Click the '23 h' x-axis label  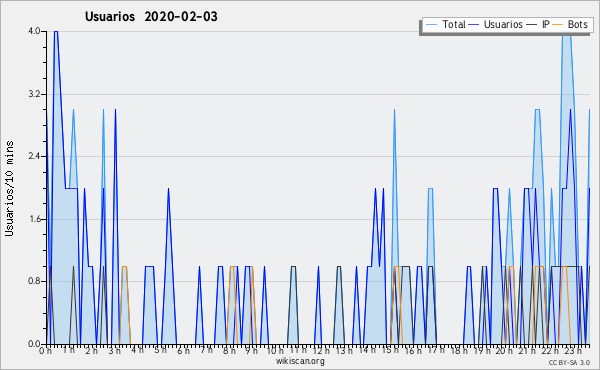(573, 351)
